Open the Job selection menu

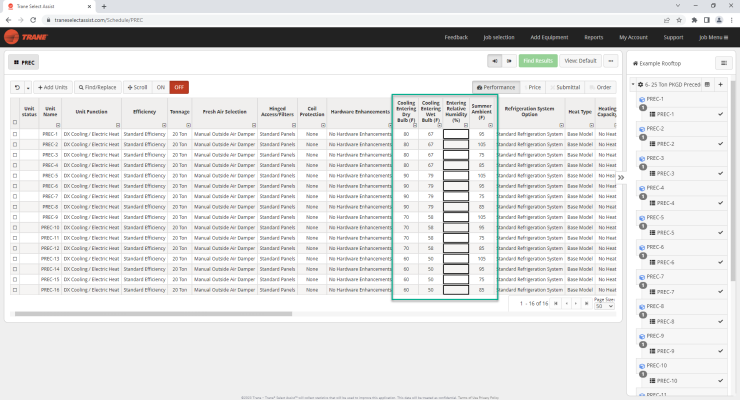pos(499,37)
